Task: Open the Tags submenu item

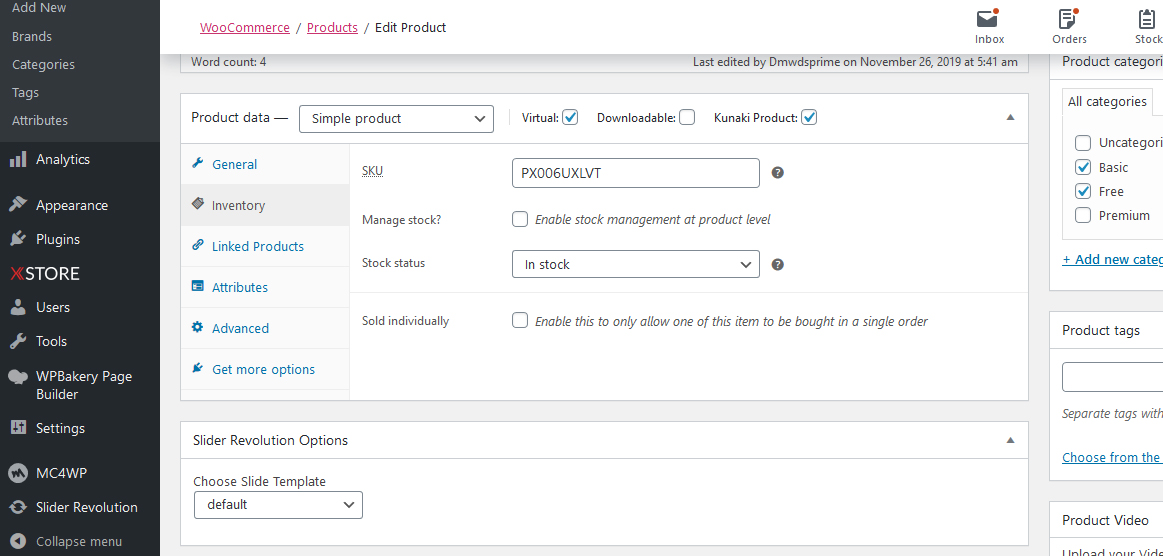Action: click(x=25, y=93)
